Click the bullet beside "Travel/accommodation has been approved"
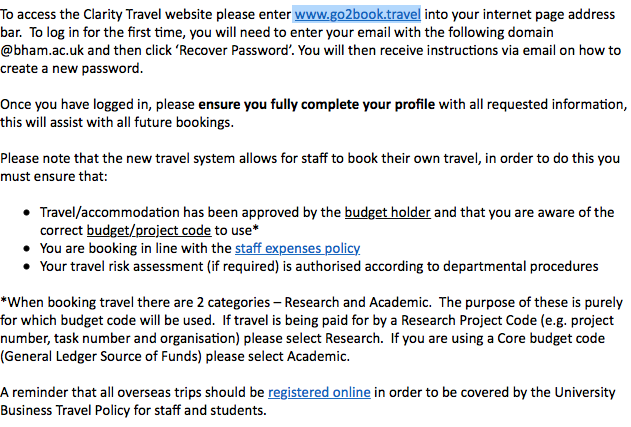Image resolution: width=631 pixels, height=427 pixels. (x=25, y=213)
